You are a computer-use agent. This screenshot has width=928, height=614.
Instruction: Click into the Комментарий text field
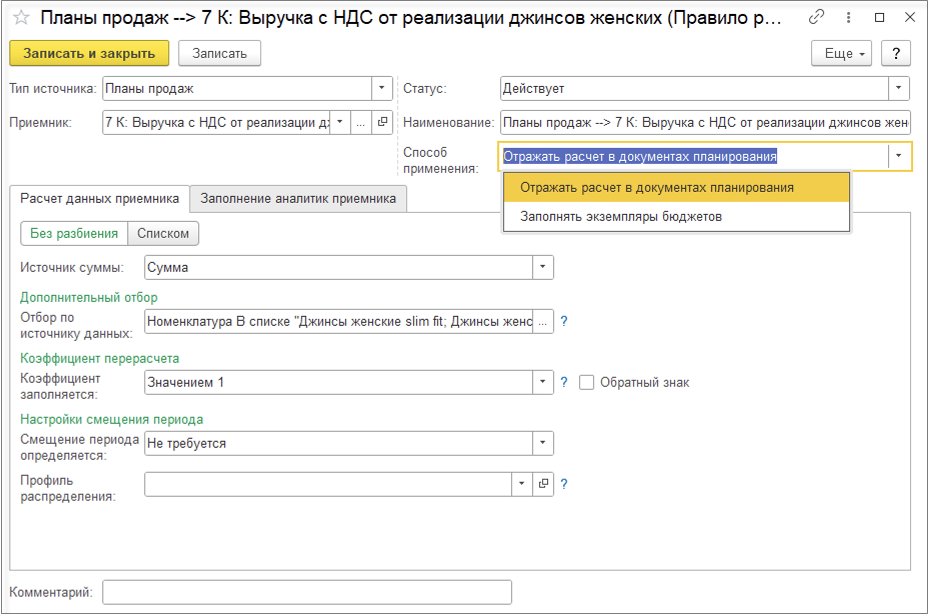[306, 592]
